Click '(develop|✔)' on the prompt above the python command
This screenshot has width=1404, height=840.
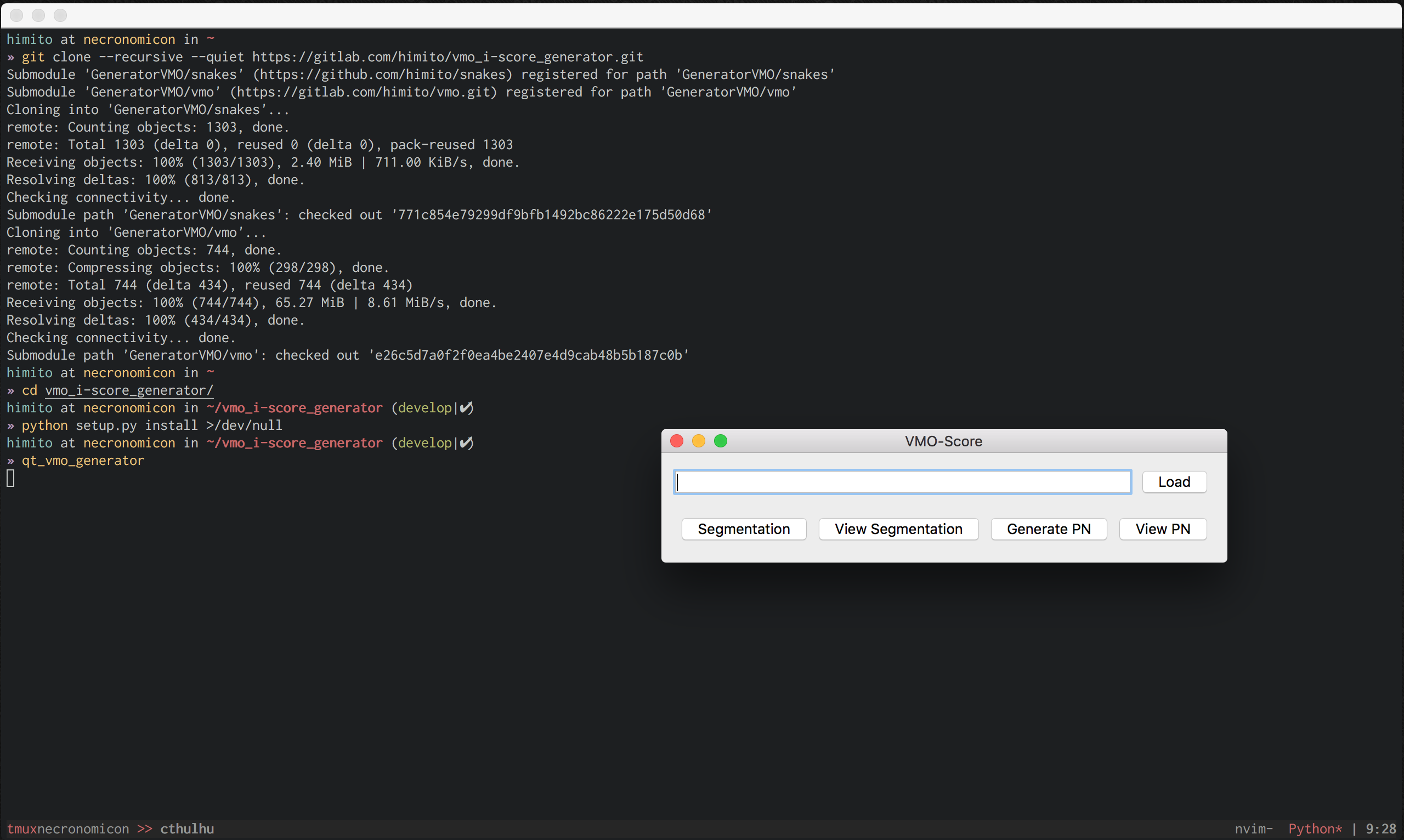pos(433,408)
